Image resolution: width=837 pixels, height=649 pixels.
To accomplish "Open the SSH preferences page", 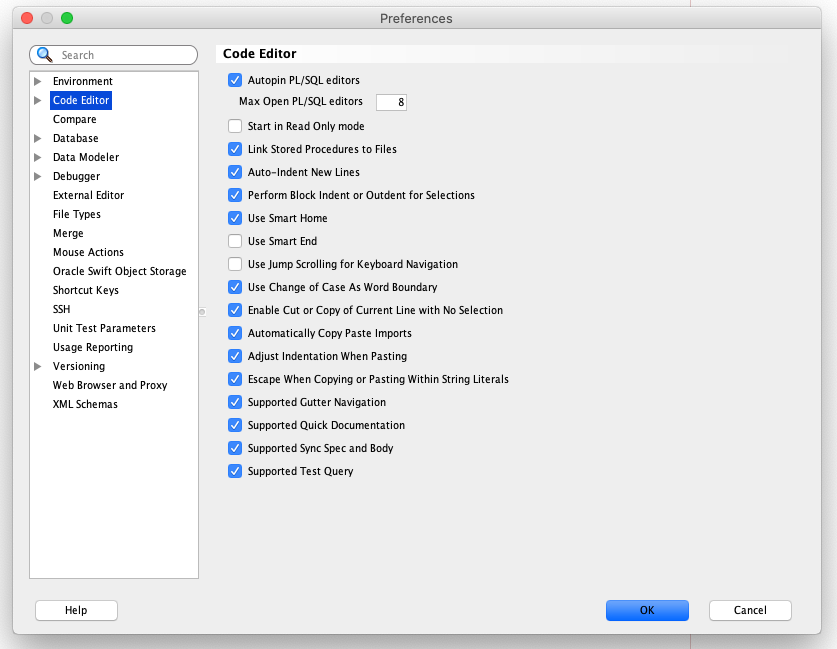I will point(62,309).
